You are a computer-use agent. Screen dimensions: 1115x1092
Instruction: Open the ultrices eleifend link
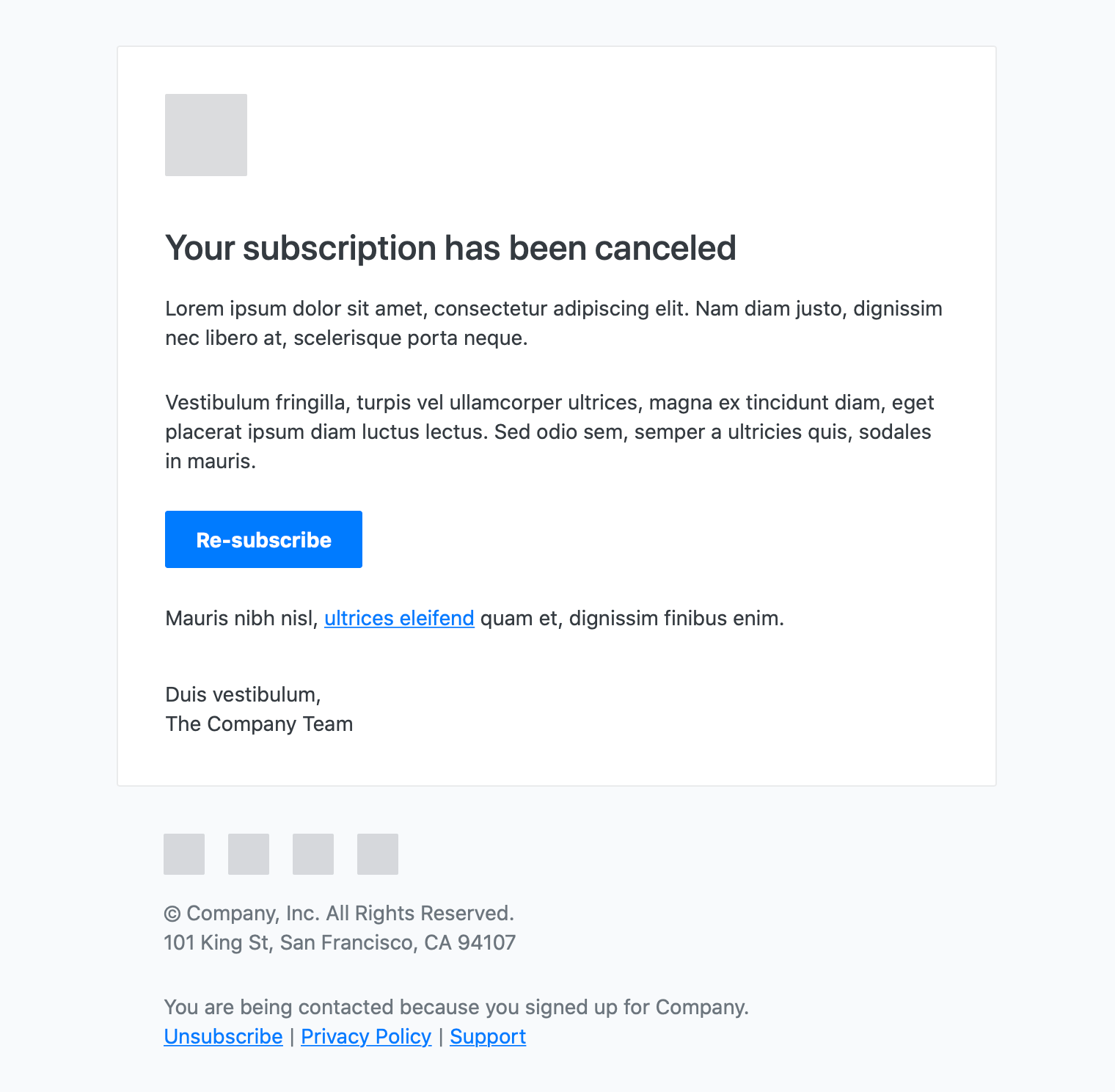click(x=399, y=618)
